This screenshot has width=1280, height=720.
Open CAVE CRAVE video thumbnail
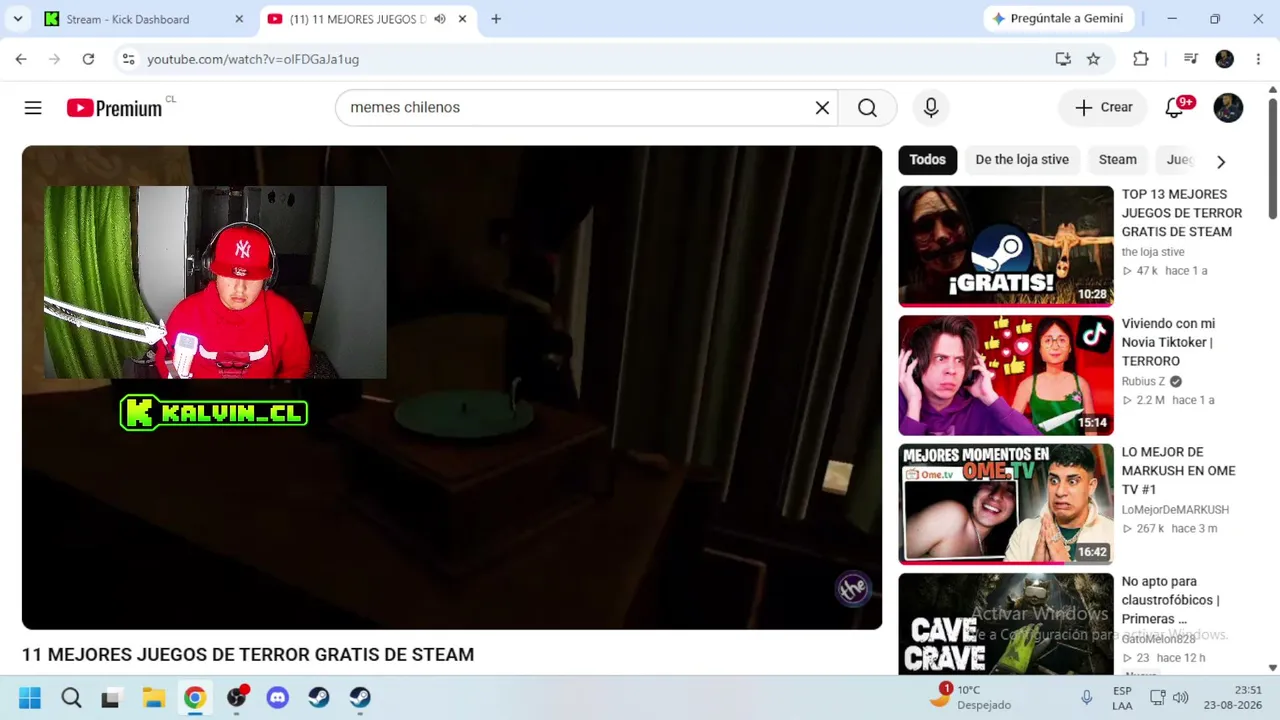click(x=1005, y=624)
